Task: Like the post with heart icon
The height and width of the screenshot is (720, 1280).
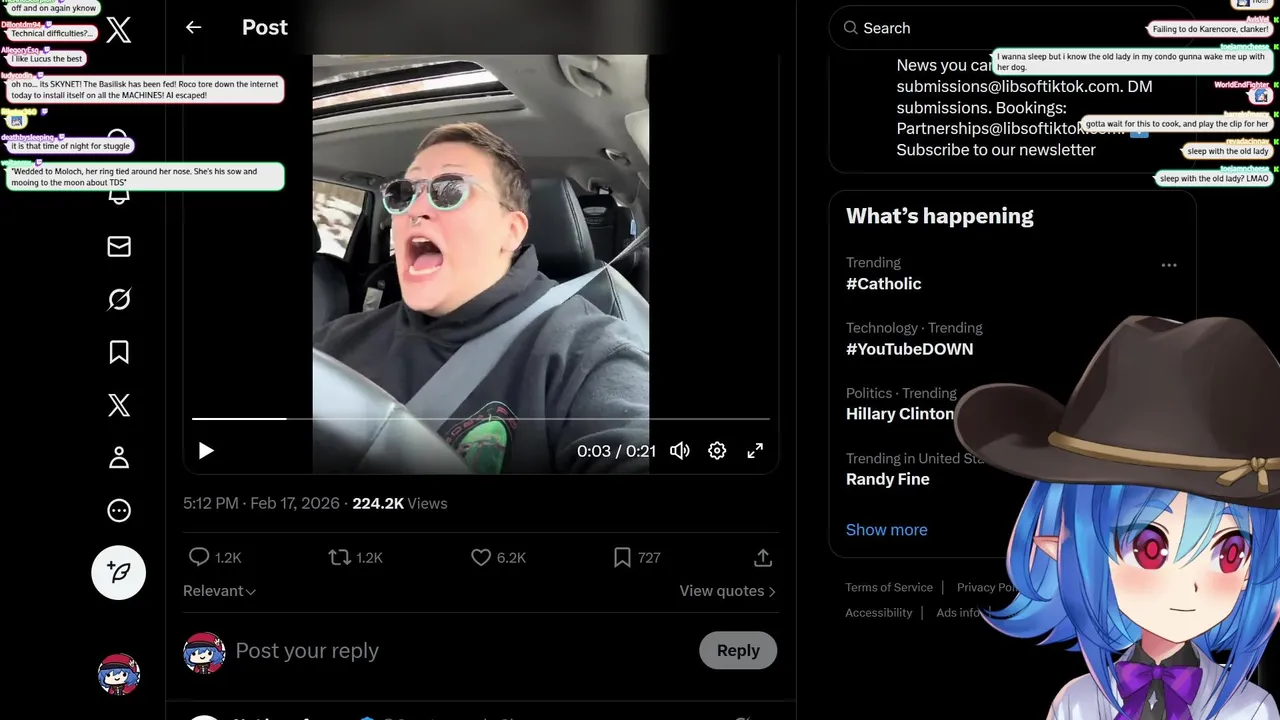Action: [481, 557]
